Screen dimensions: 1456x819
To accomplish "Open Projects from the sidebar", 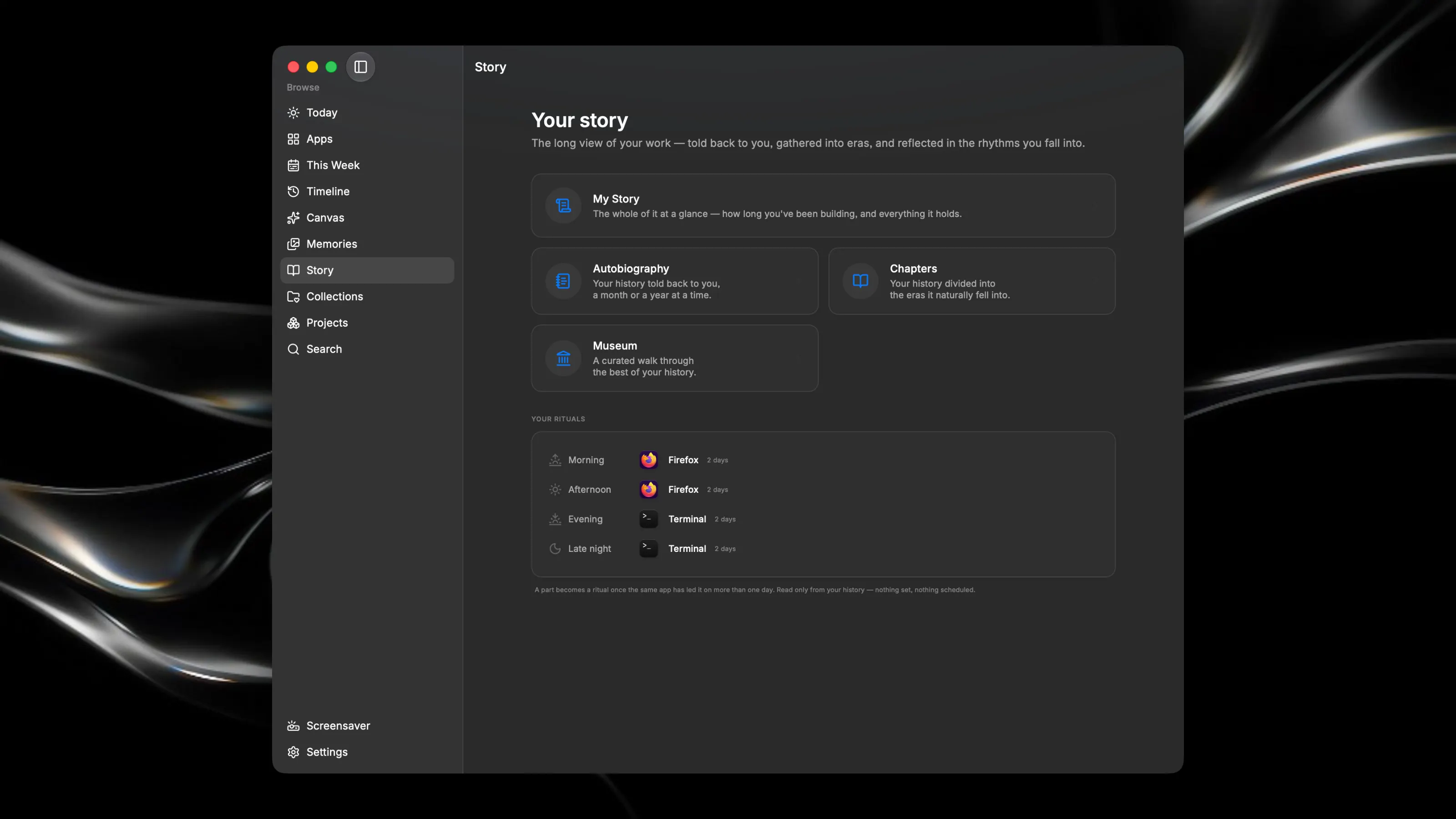I will coord(367,323).
